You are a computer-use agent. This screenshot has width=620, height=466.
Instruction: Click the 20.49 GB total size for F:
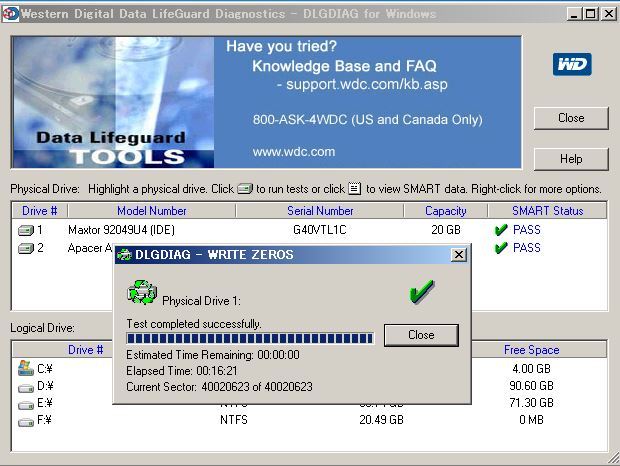[381, 420]
